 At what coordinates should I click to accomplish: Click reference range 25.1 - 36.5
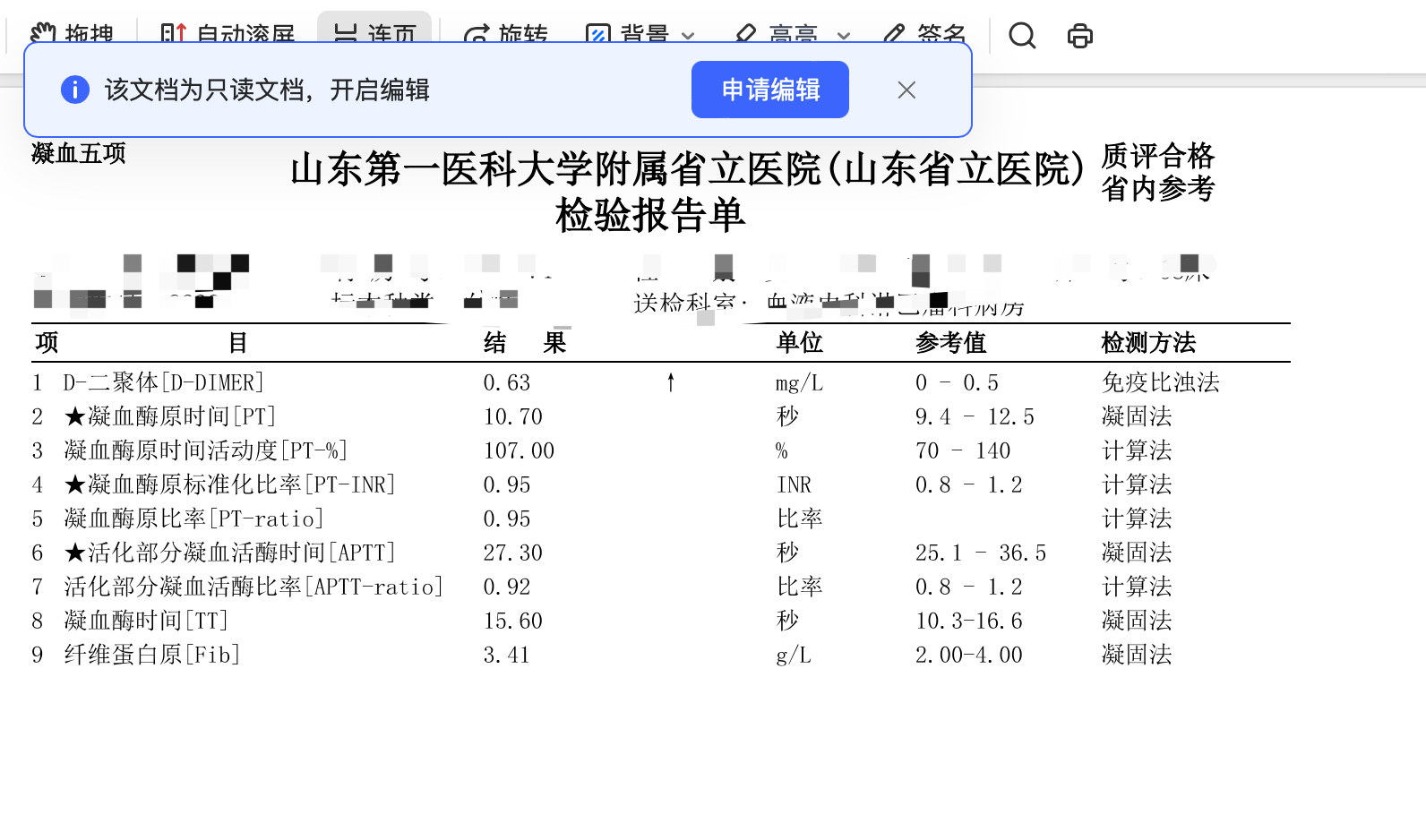[x=981, y=553]
